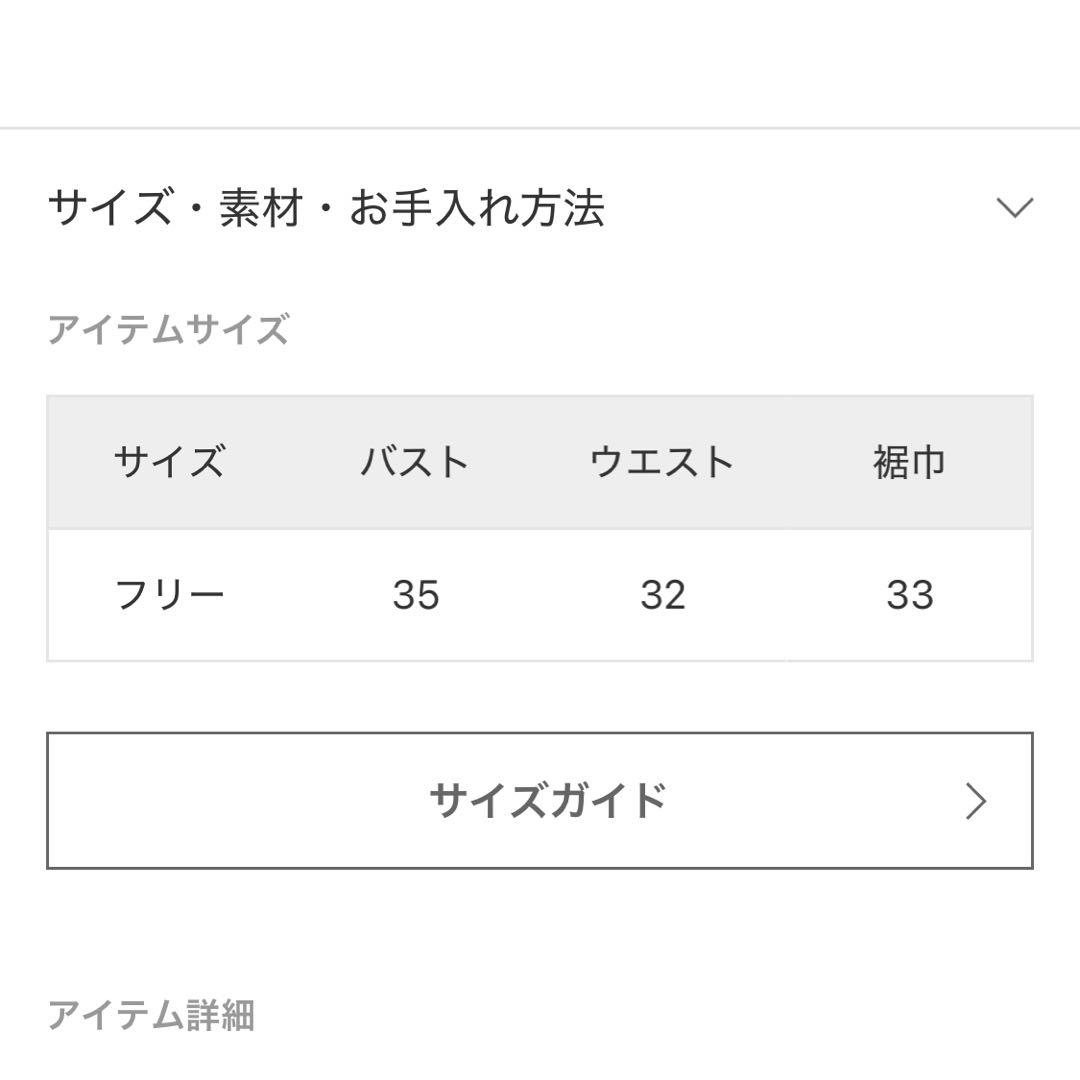
Task: Click the horizontal divider line above the heading
Action: coord(540,128)
